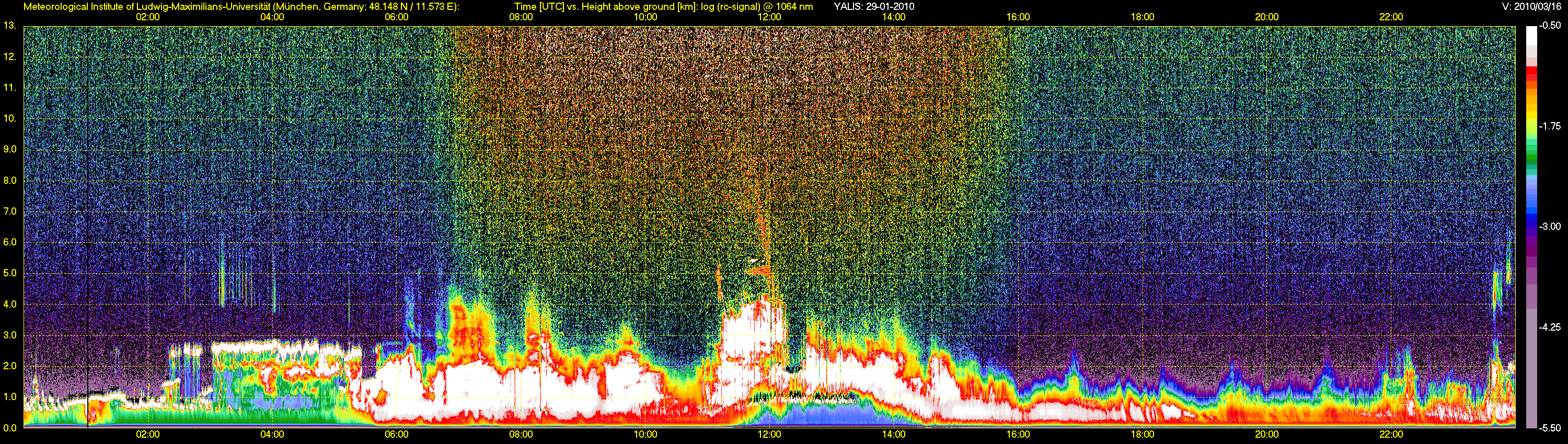Click the 04:00 label on the lower time axis
This screenshot has height=444, width=1568.
(272, 434)
